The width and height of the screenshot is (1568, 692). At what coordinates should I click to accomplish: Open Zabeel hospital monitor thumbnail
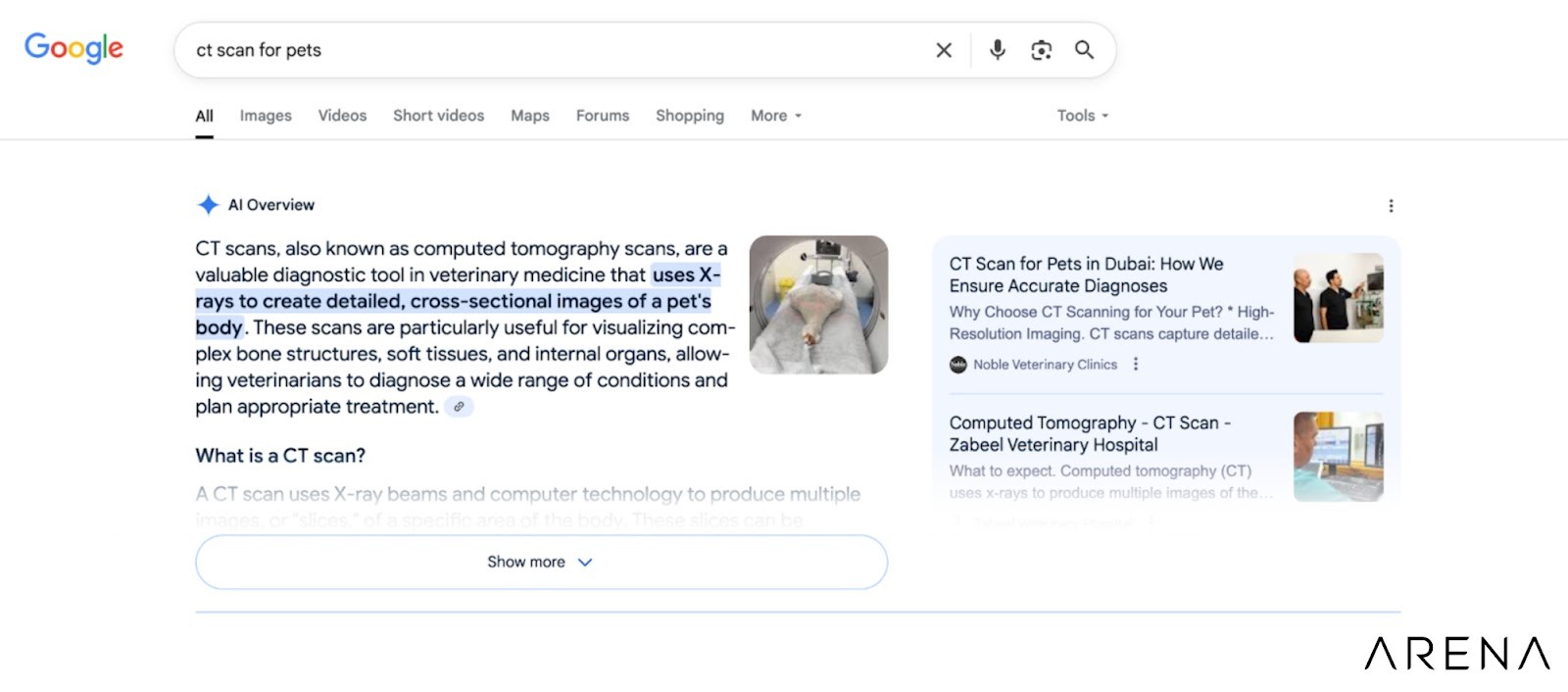(x=1339, y=457)
